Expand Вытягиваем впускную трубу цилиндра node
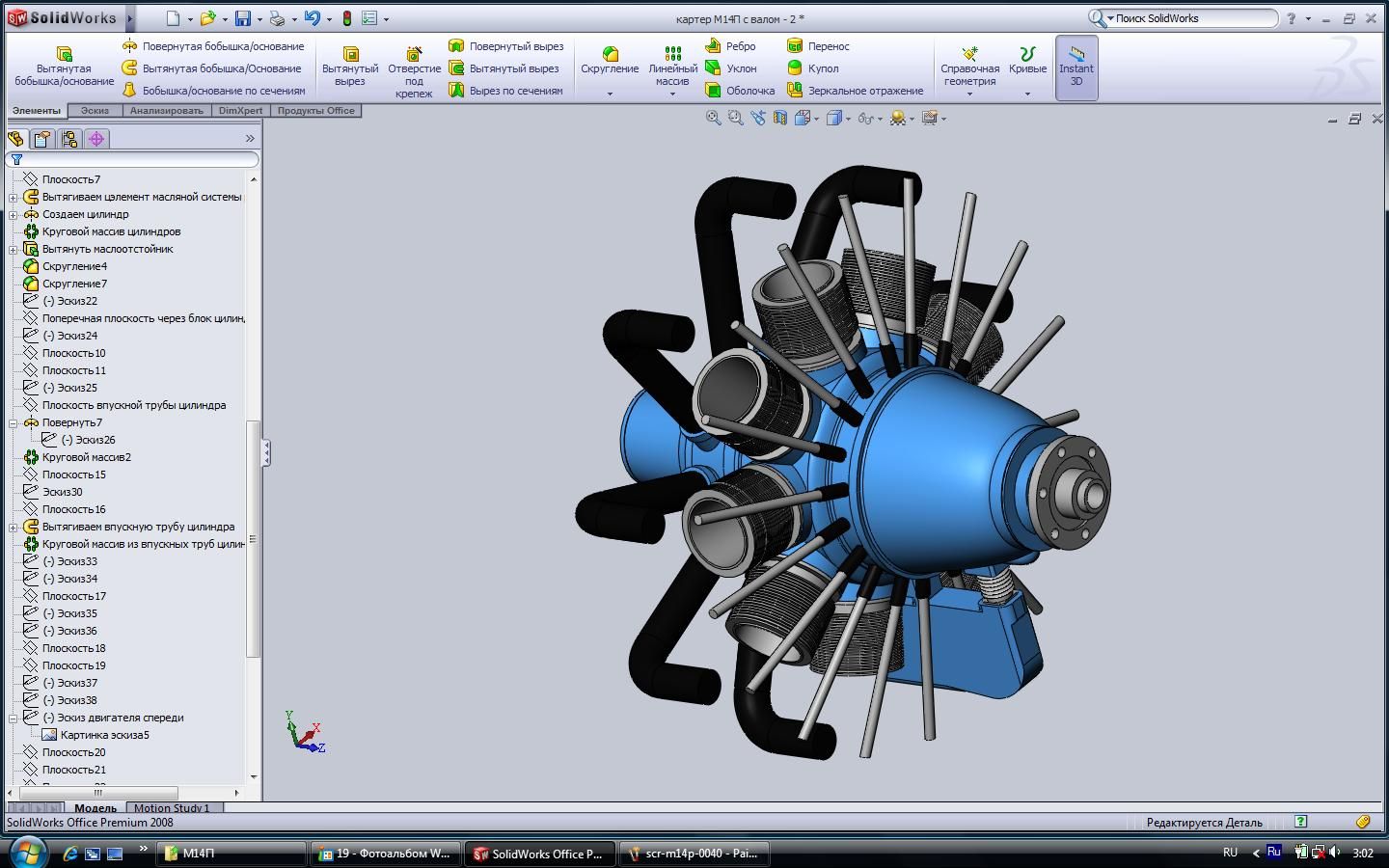The image size is (1389, 868). click(14, 527)
